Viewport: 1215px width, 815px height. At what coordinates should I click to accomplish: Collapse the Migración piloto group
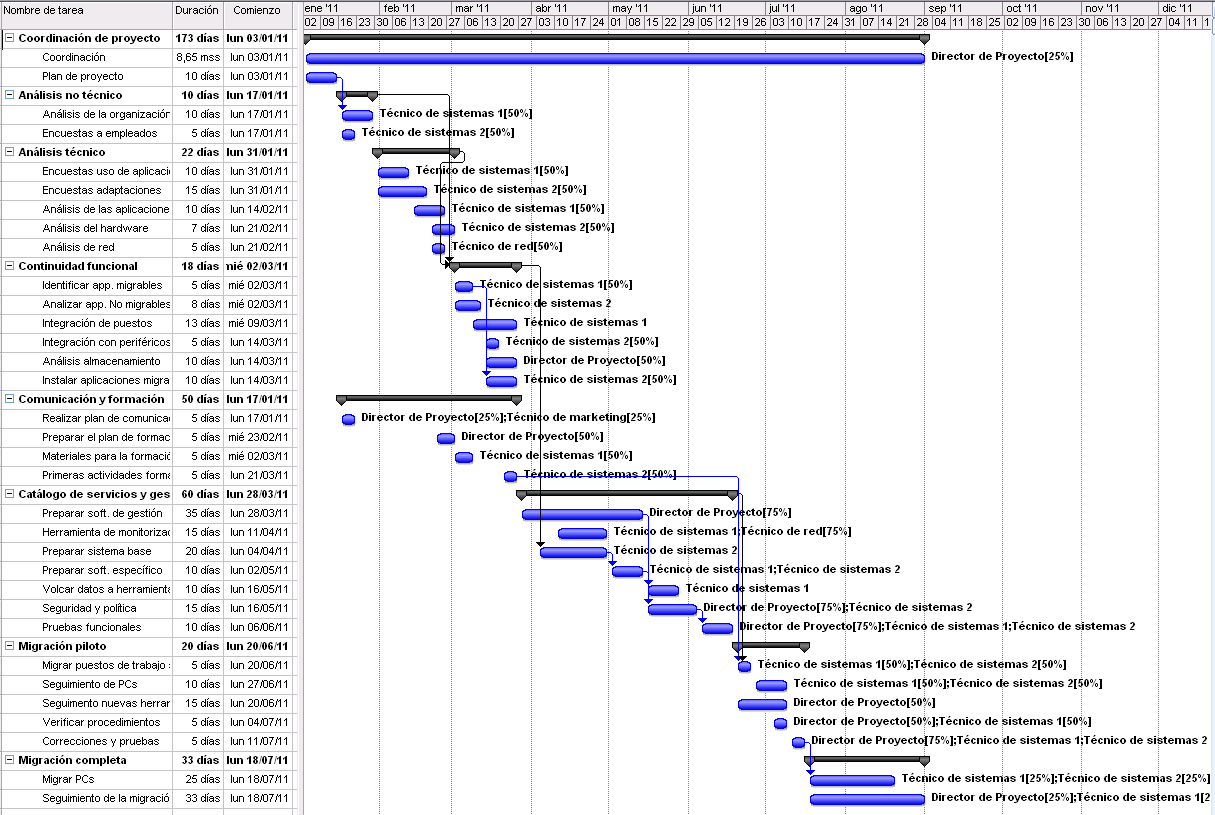pyautogui.click(x=9, y=646)
